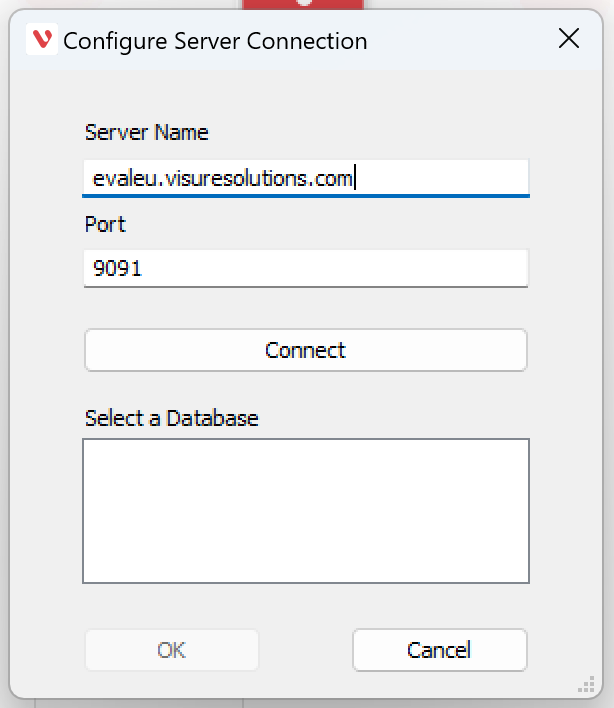614x708 pixels.
Task: Close the Configure Server Connection dialog
Action: pos(568,38)
